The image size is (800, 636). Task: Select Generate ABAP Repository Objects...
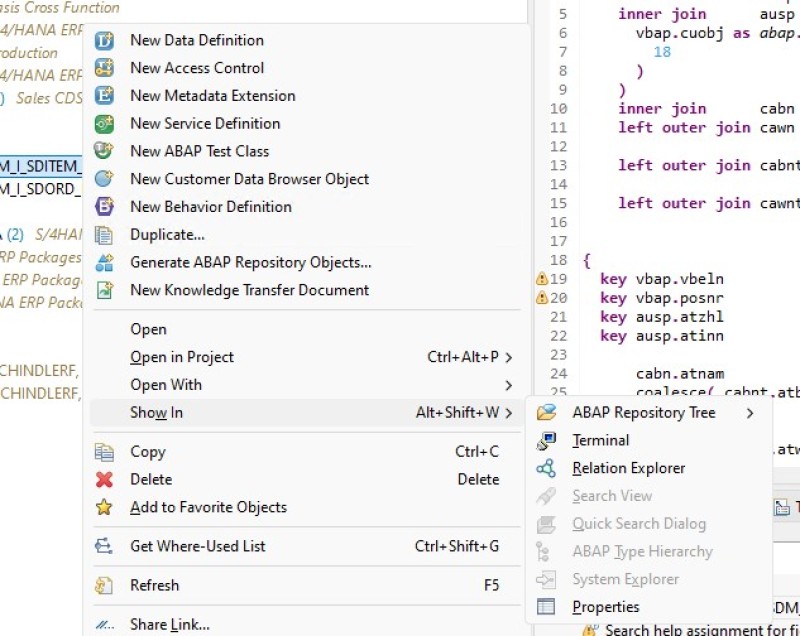250,263
